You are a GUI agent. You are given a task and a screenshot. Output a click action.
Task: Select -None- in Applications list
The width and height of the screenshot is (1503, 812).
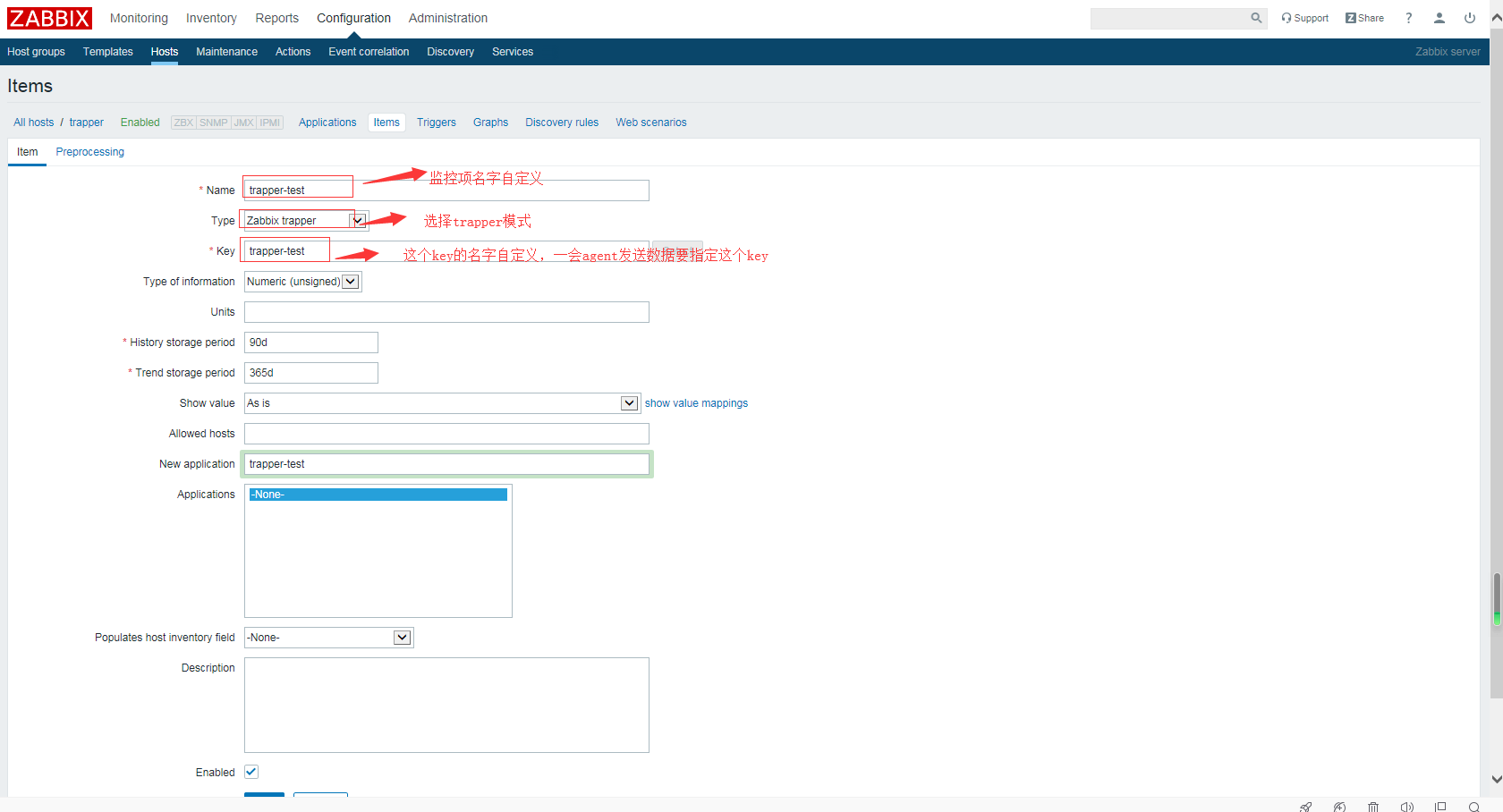pyautogui.click(x=378, y=495)
